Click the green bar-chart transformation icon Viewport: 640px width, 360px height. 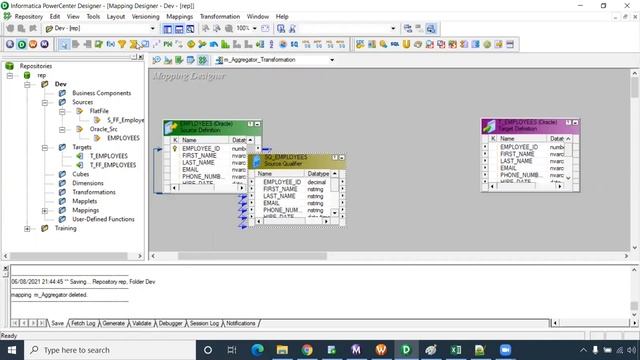click(225, 44)
